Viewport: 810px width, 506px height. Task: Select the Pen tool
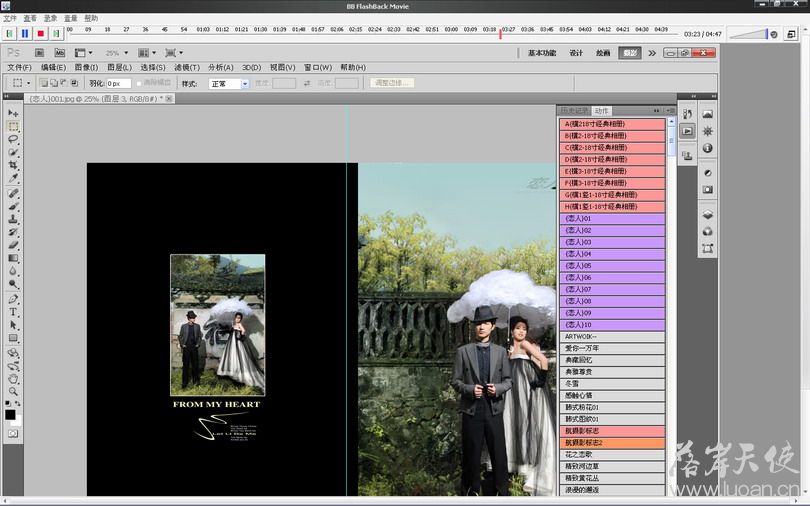tap(13, 299)
